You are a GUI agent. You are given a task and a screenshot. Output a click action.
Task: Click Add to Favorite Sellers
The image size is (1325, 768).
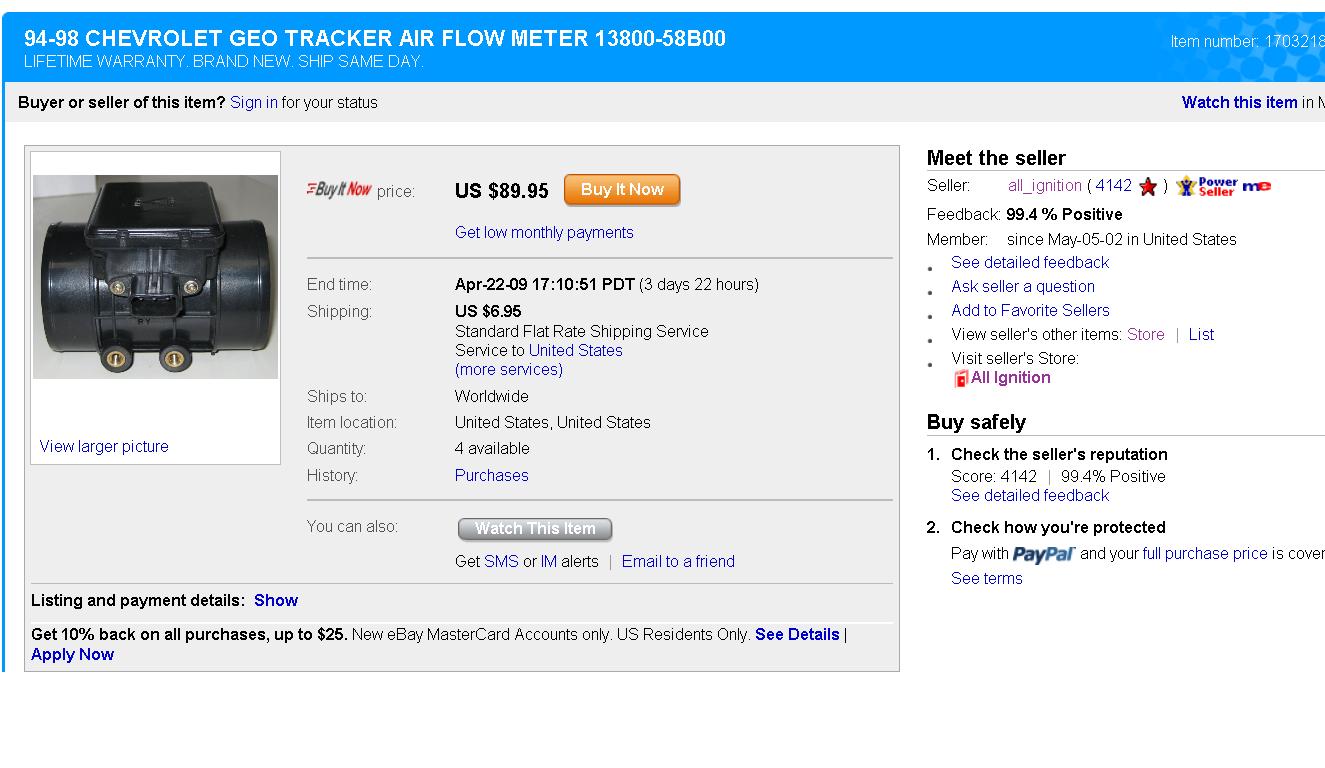tap(1030, 310)
